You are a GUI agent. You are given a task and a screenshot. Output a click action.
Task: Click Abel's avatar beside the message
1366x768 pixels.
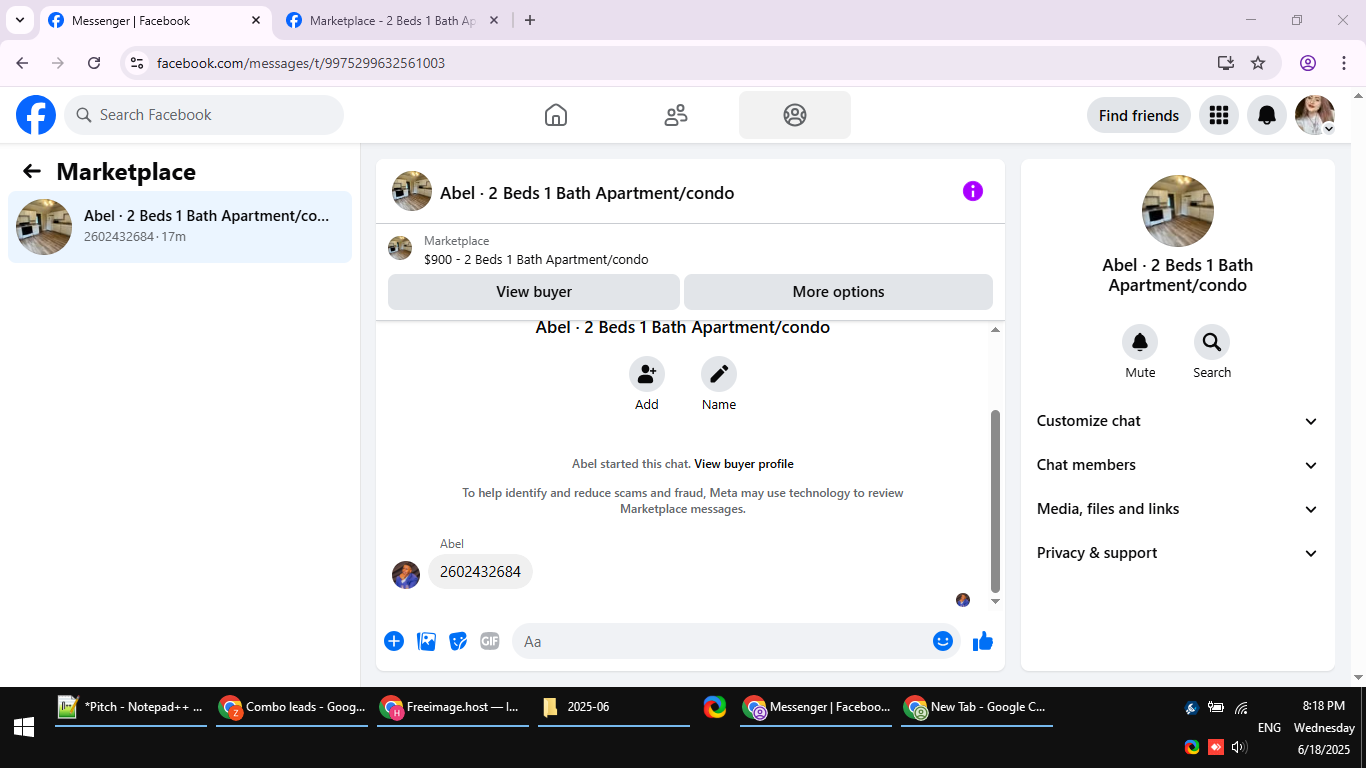406,575
